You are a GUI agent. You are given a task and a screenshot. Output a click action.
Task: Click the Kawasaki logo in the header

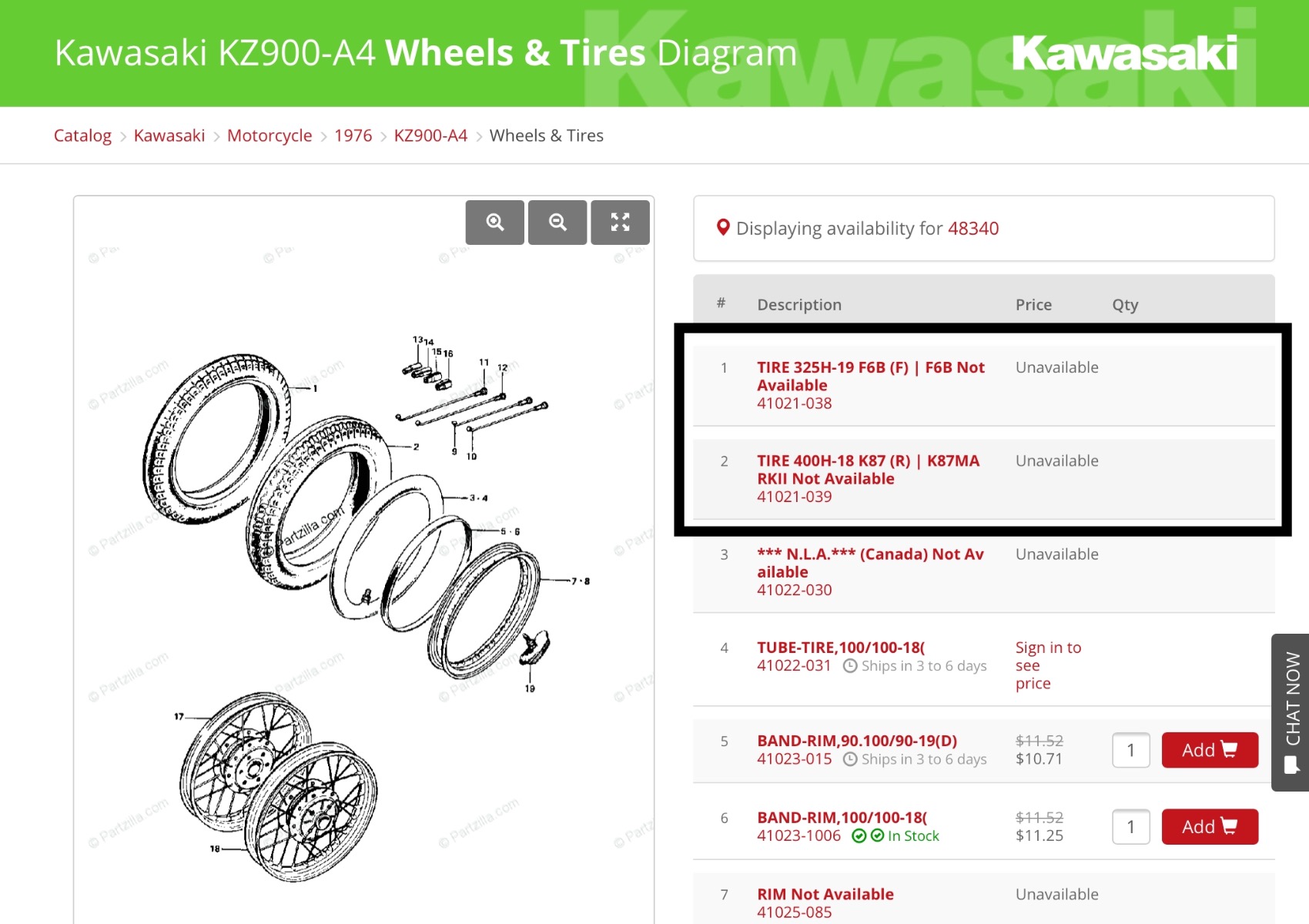click(1124, 53)
